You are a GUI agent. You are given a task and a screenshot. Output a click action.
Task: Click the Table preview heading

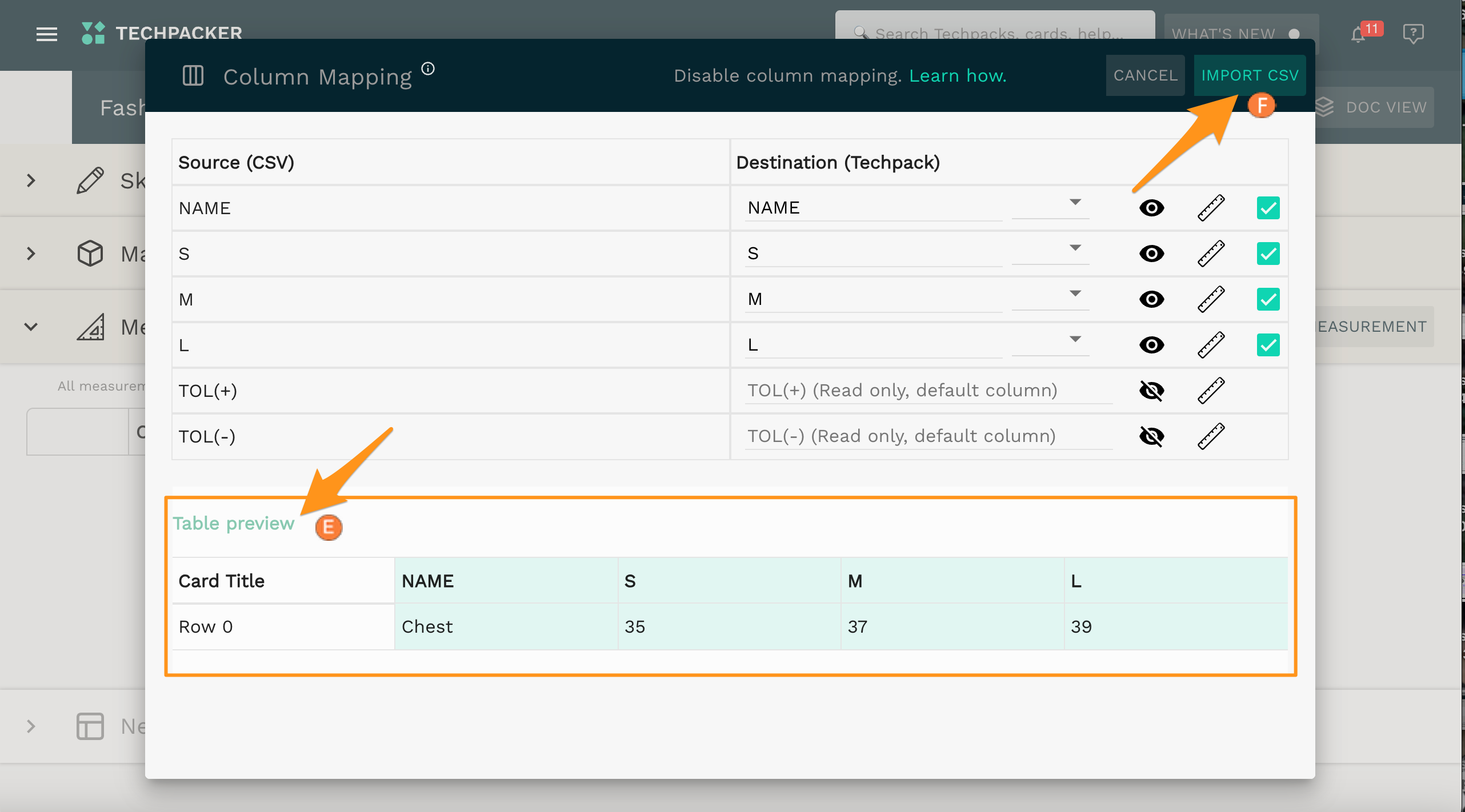click(x=233, y=523)
